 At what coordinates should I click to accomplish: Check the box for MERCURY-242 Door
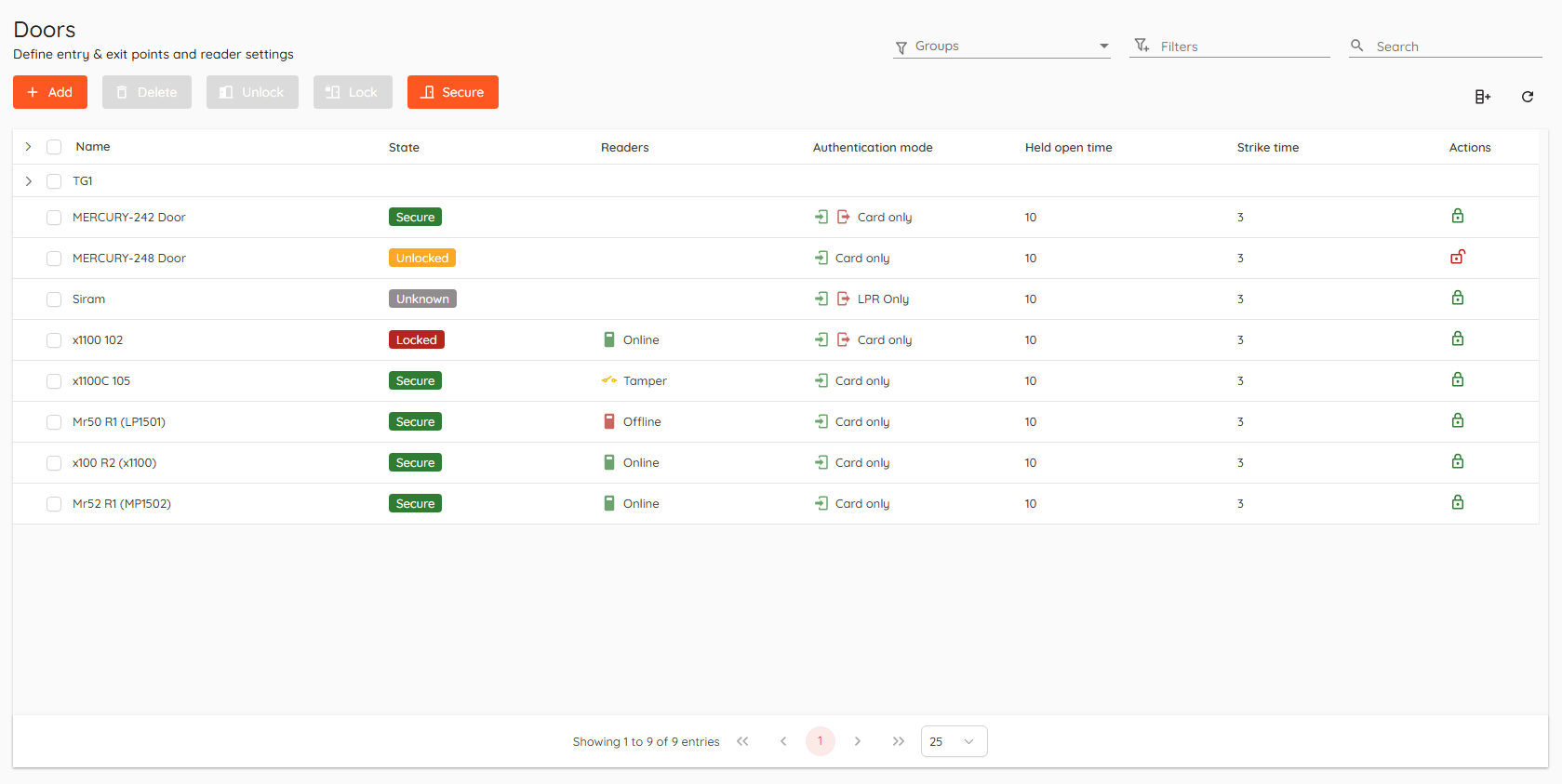[54, 218]
